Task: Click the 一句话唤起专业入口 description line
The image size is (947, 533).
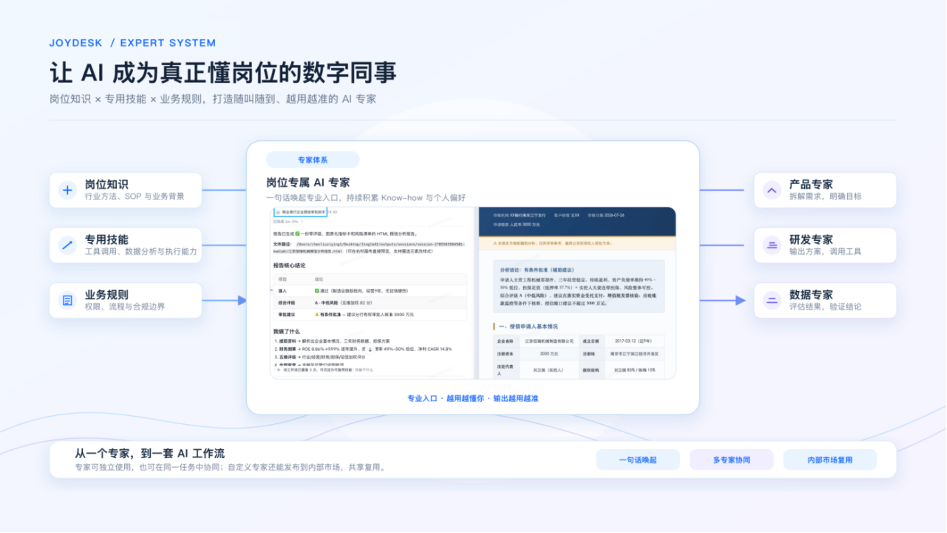Action: pos(366,197)
